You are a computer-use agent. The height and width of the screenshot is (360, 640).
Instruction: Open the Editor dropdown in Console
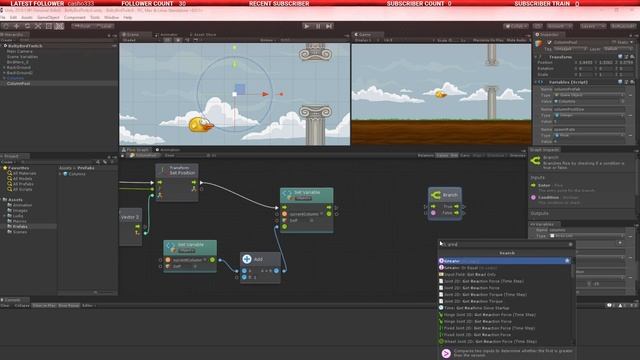pos(88,305)
